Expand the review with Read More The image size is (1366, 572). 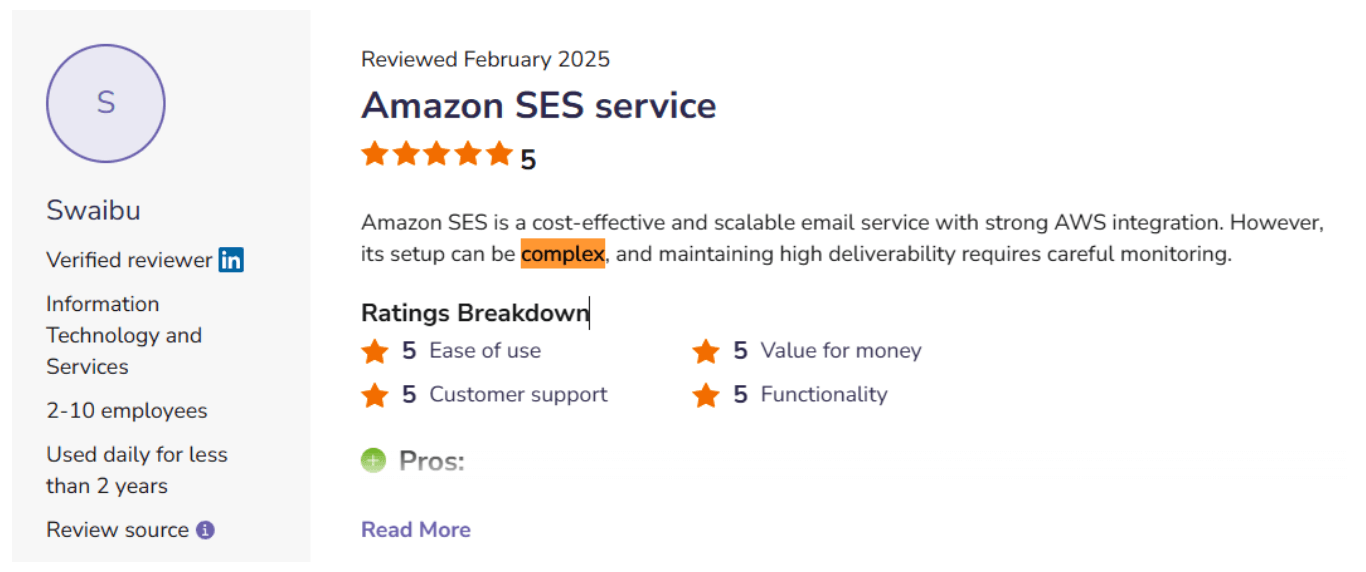pyautogui.click(x=416, y=530)
